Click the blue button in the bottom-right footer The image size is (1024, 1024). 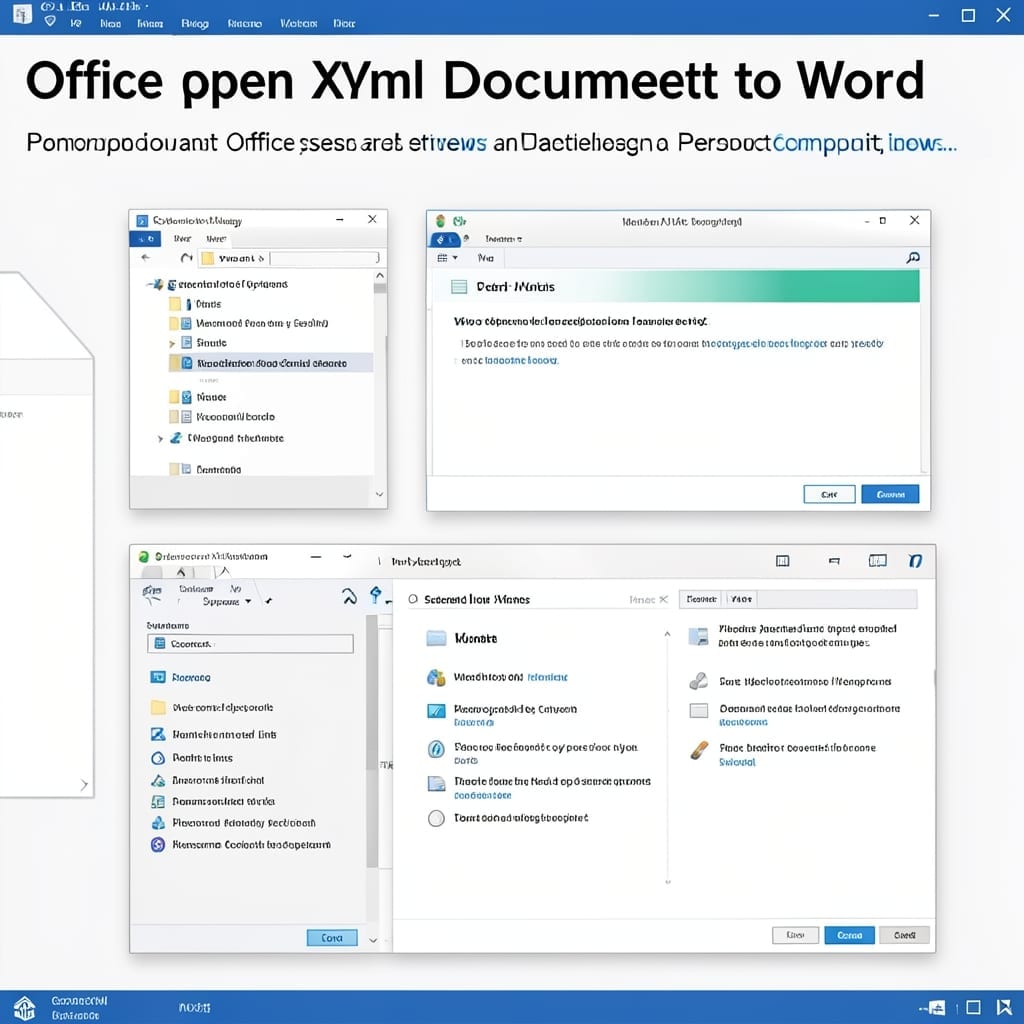click(849, 935)
